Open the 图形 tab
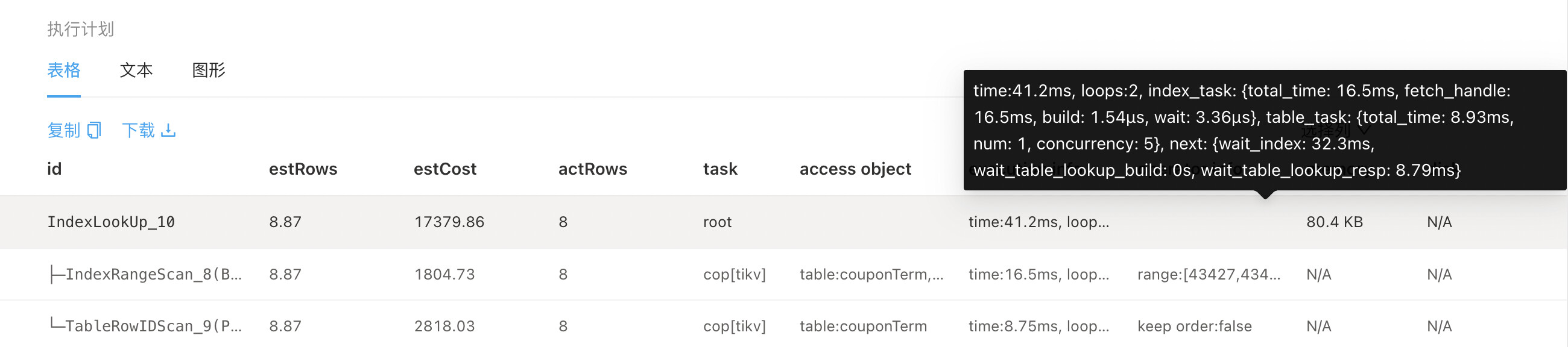 [x=209, y=70]
